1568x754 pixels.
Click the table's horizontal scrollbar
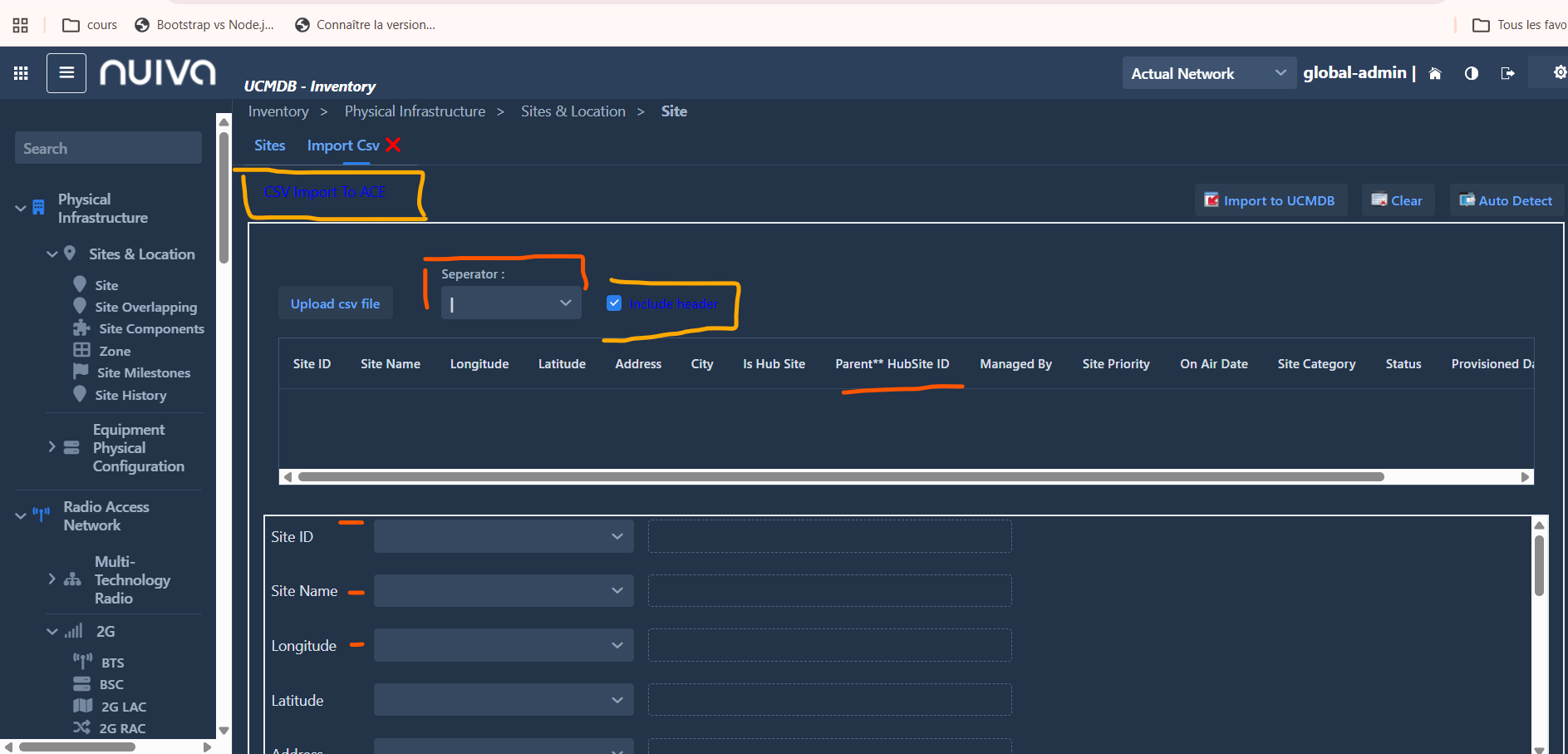pyautogui.click(x=839, y=477)
